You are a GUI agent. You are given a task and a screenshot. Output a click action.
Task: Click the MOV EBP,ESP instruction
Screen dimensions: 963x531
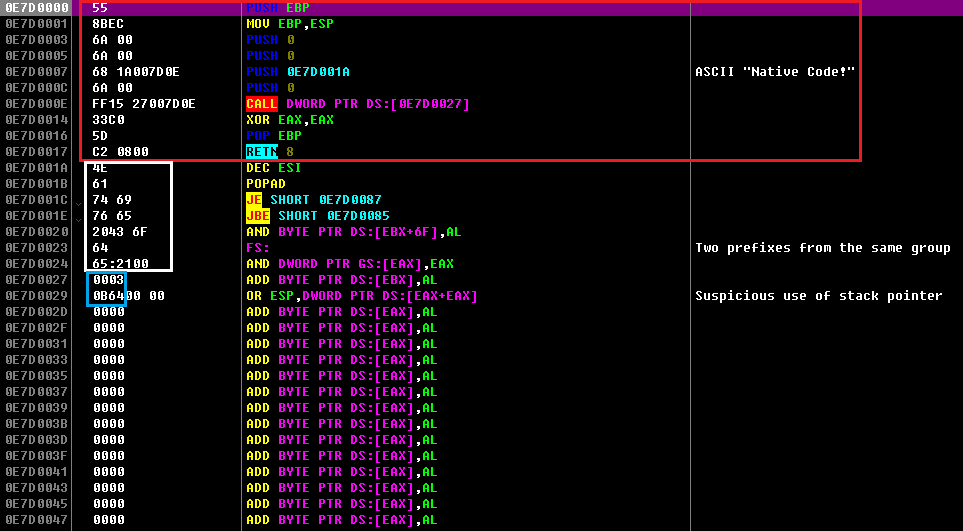point(290,24)
